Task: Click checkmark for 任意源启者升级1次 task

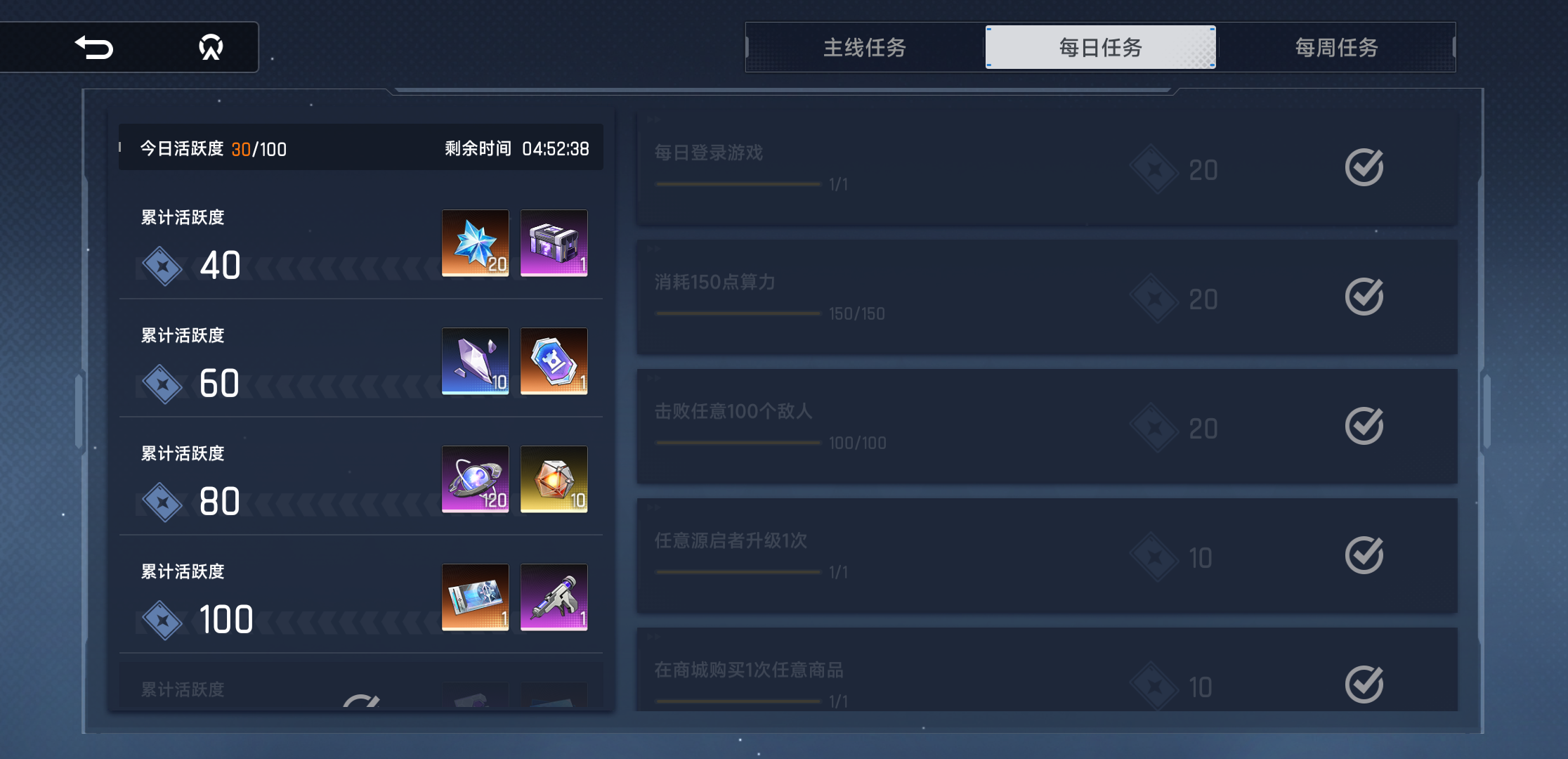Action: 1364,555
